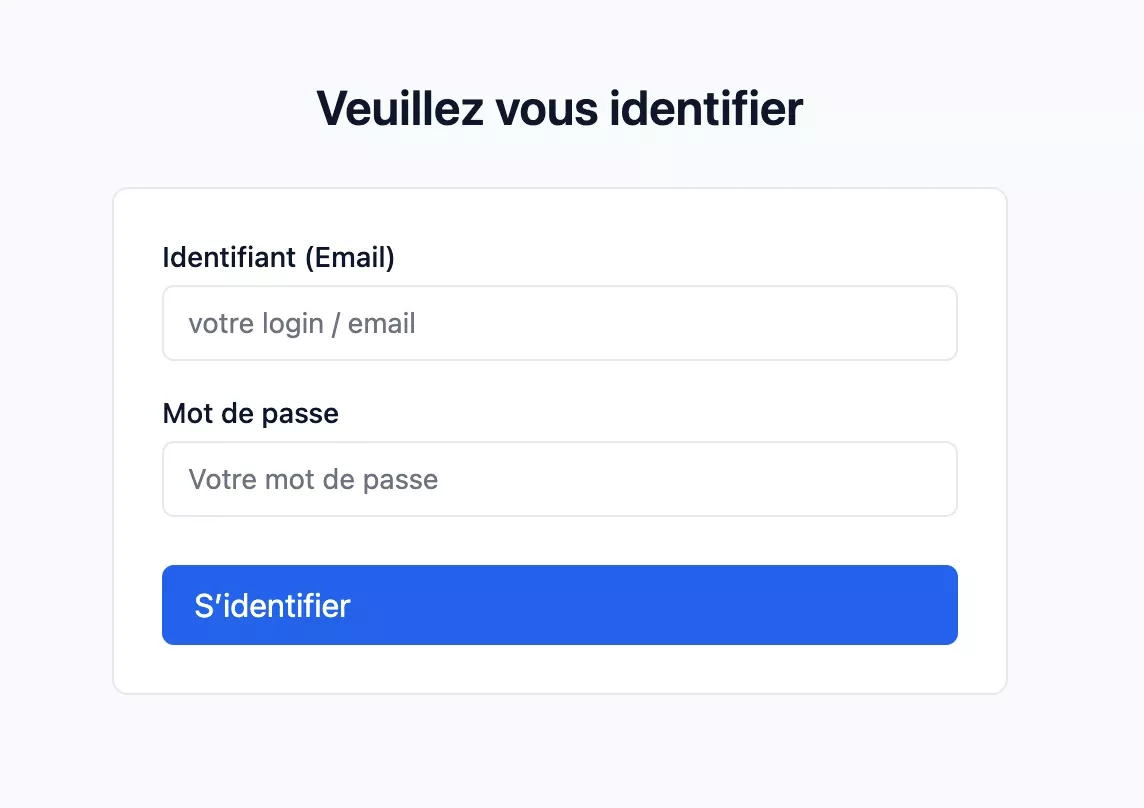Click the word "passe" in the password label
The image size is (1144, 808).
305,413
